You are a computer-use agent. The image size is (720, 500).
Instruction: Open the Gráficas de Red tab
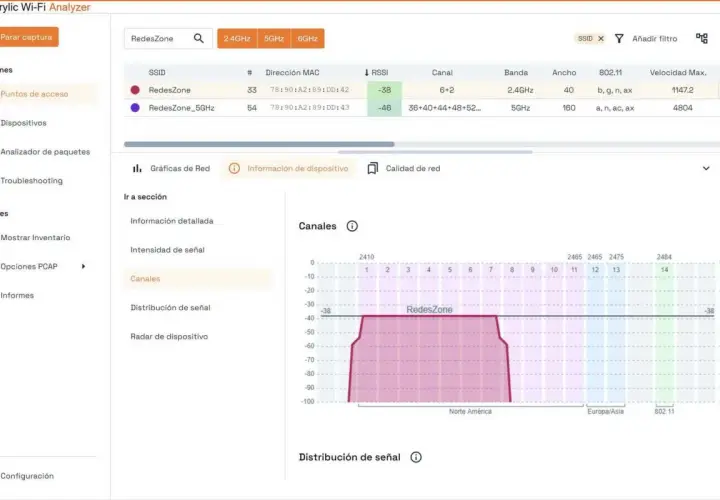(171, 169)
